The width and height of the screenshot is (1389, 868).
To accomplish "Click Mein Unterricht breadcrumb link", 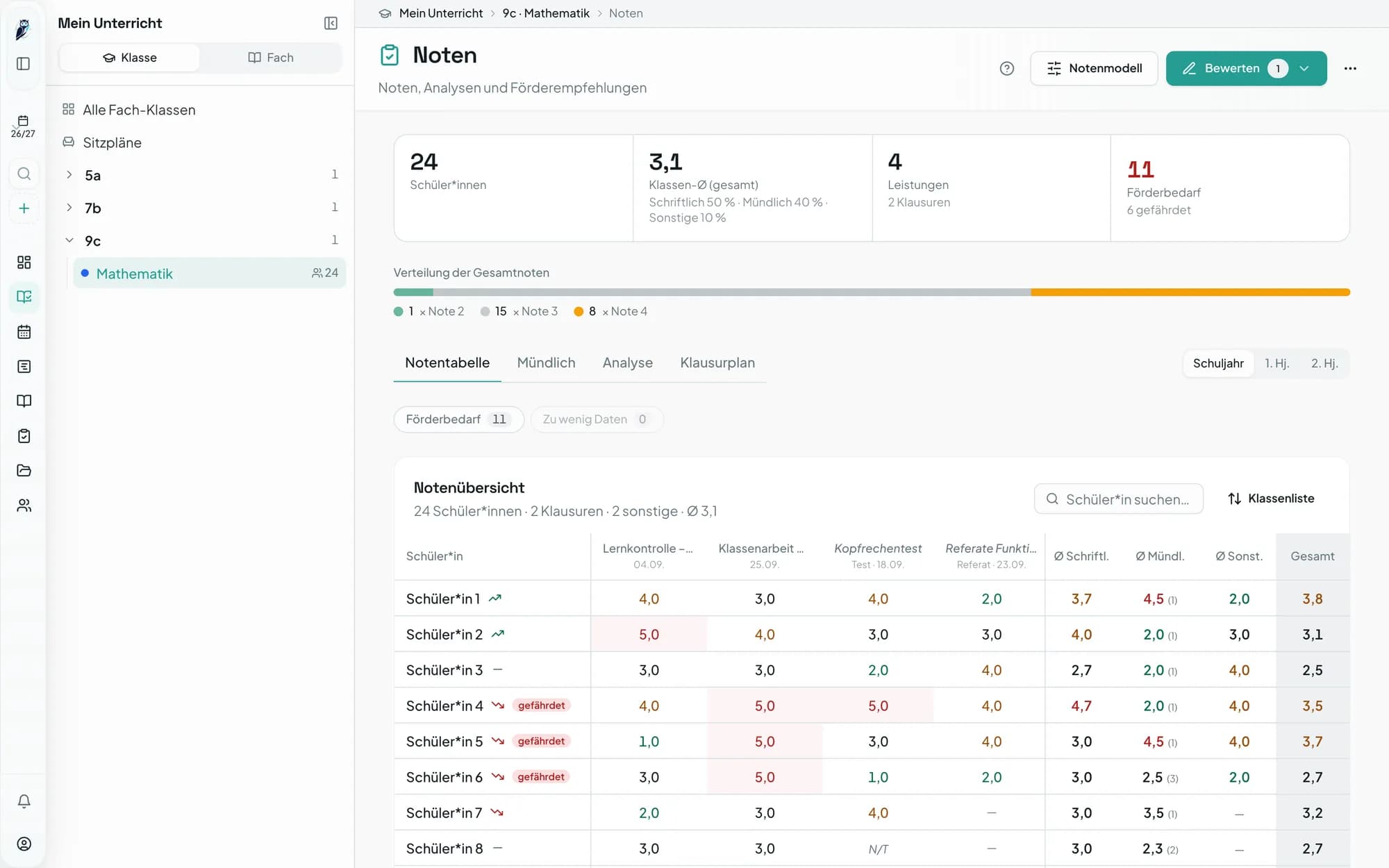I will (440, 13).
